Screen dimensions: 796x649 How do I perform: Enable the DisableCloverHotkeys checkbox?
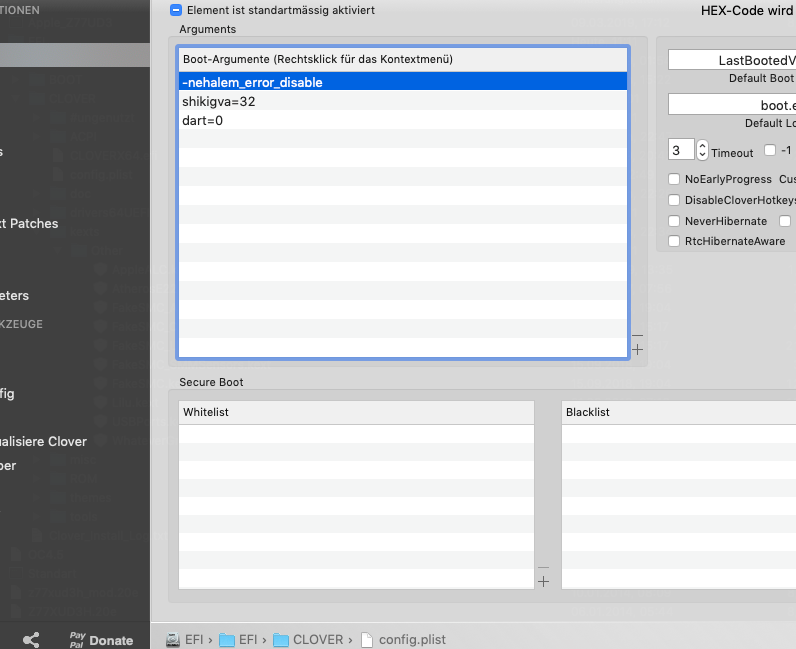point(674,200)
